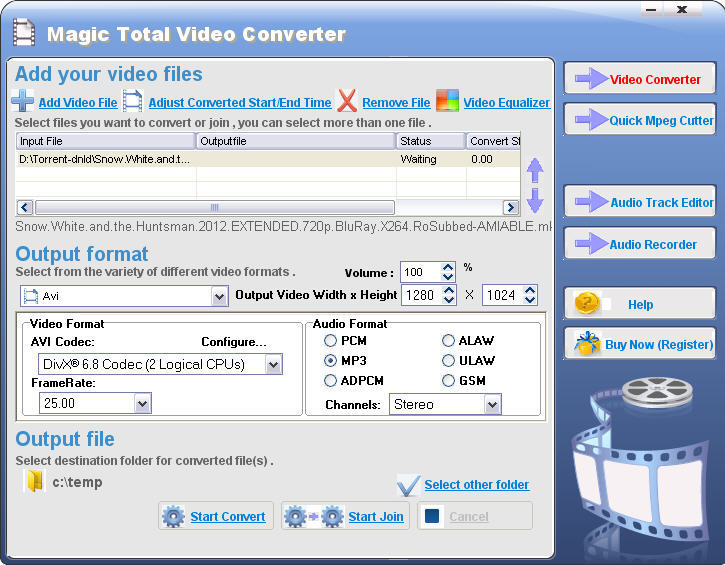725x565 pixels.
Task: Click the Outputfile column header
Action: (x=296, y=141)
